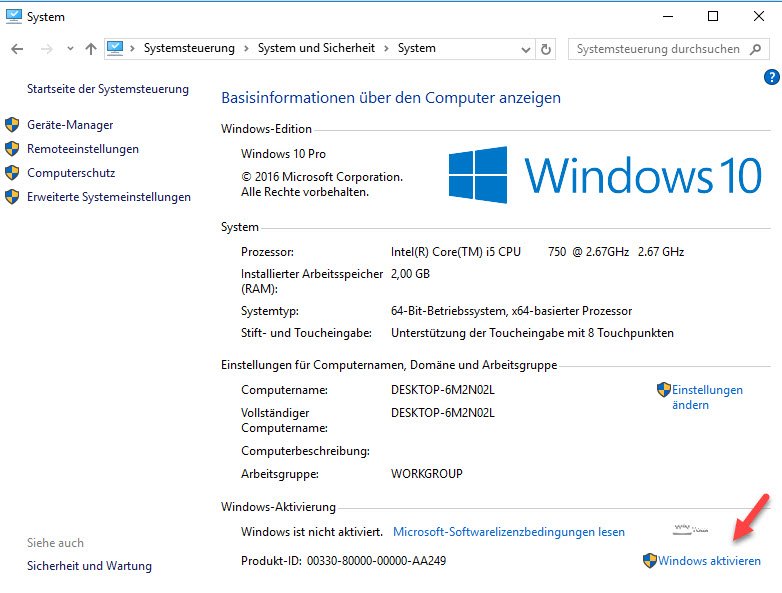
Task: Open Startseite der Systemsteuerung
Action: click(108, 89)
